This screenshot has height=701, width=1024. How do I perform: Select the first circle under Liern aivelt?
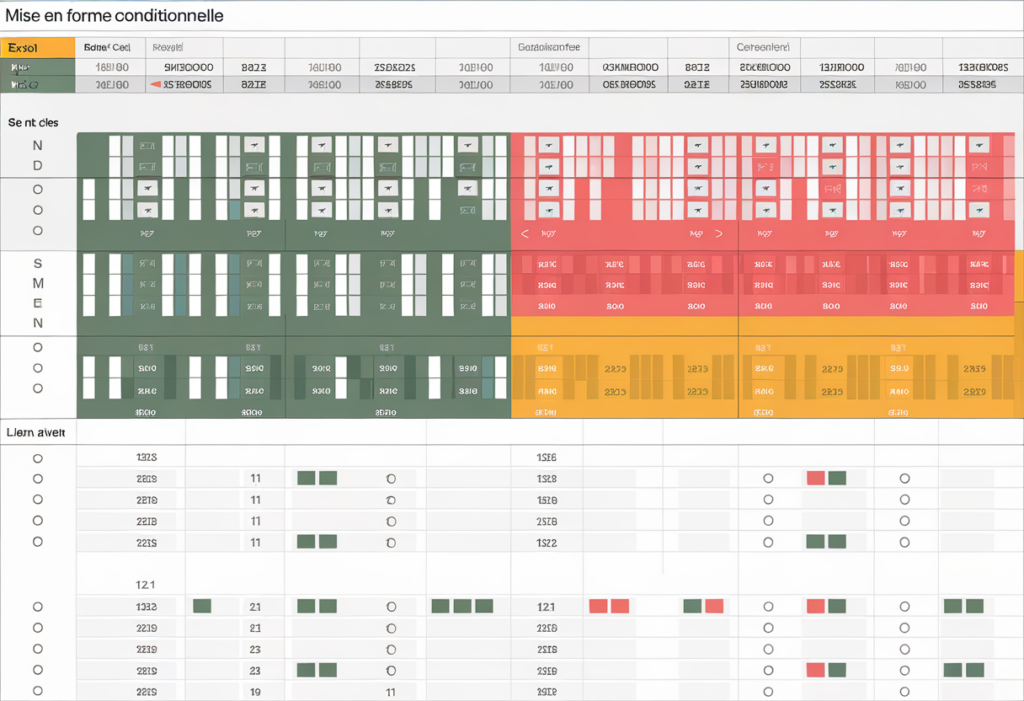[38, 457]
